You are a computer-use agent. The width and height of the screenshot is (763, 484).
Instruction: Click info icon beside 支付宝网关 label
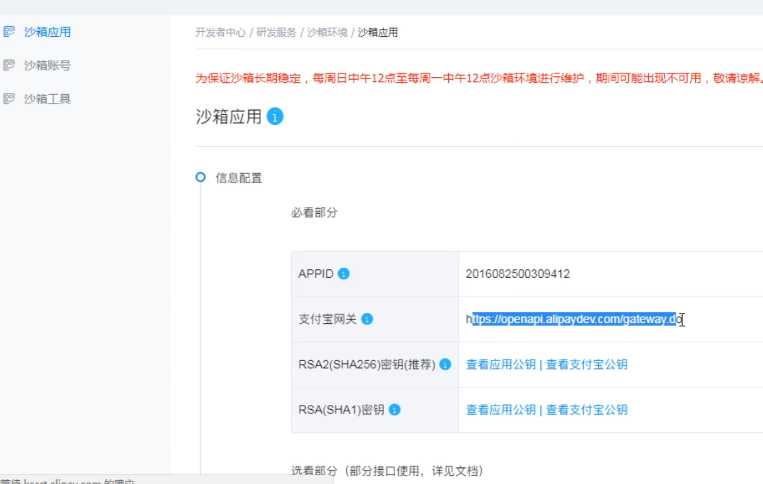pyautogui.click(x=367, y=319)
